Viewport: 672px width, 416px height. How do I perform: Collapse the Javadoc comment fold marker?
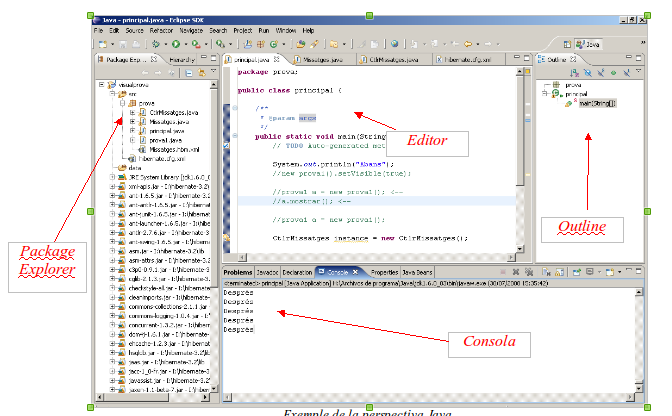[235, 108]
